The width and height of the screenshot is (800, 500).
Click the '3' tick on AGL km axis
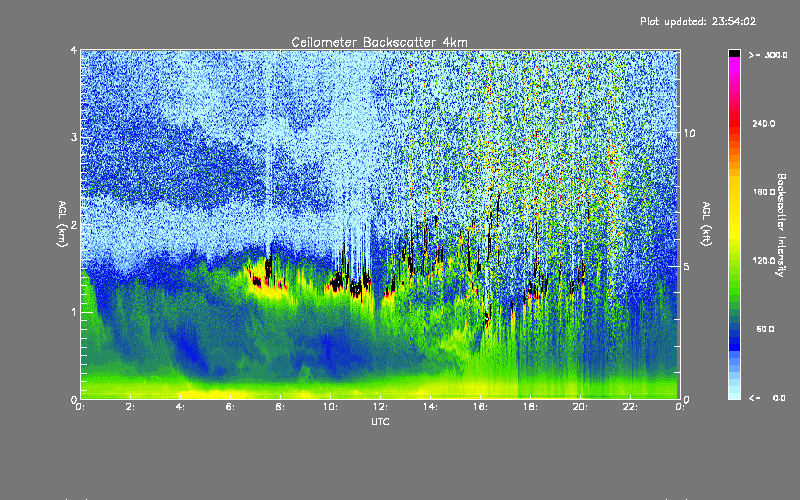pyautogui.click(x=74, y=137)
